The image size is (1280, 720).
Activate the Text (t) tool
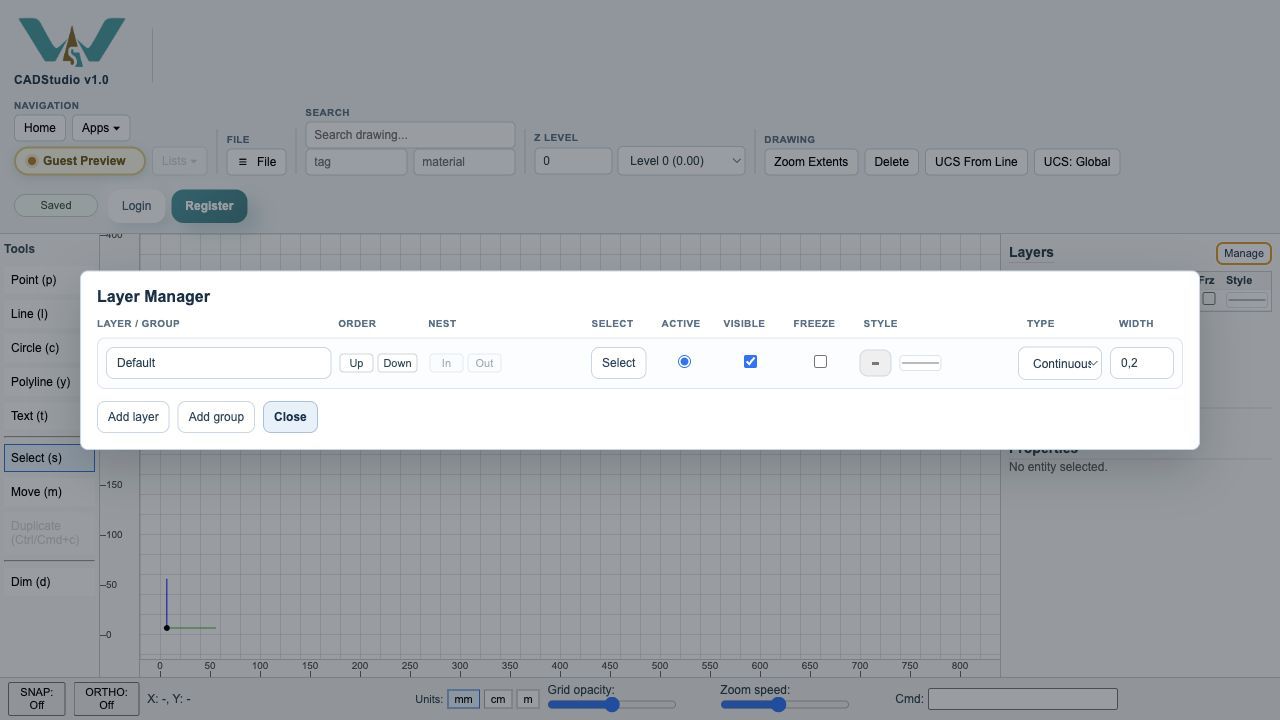48,416
